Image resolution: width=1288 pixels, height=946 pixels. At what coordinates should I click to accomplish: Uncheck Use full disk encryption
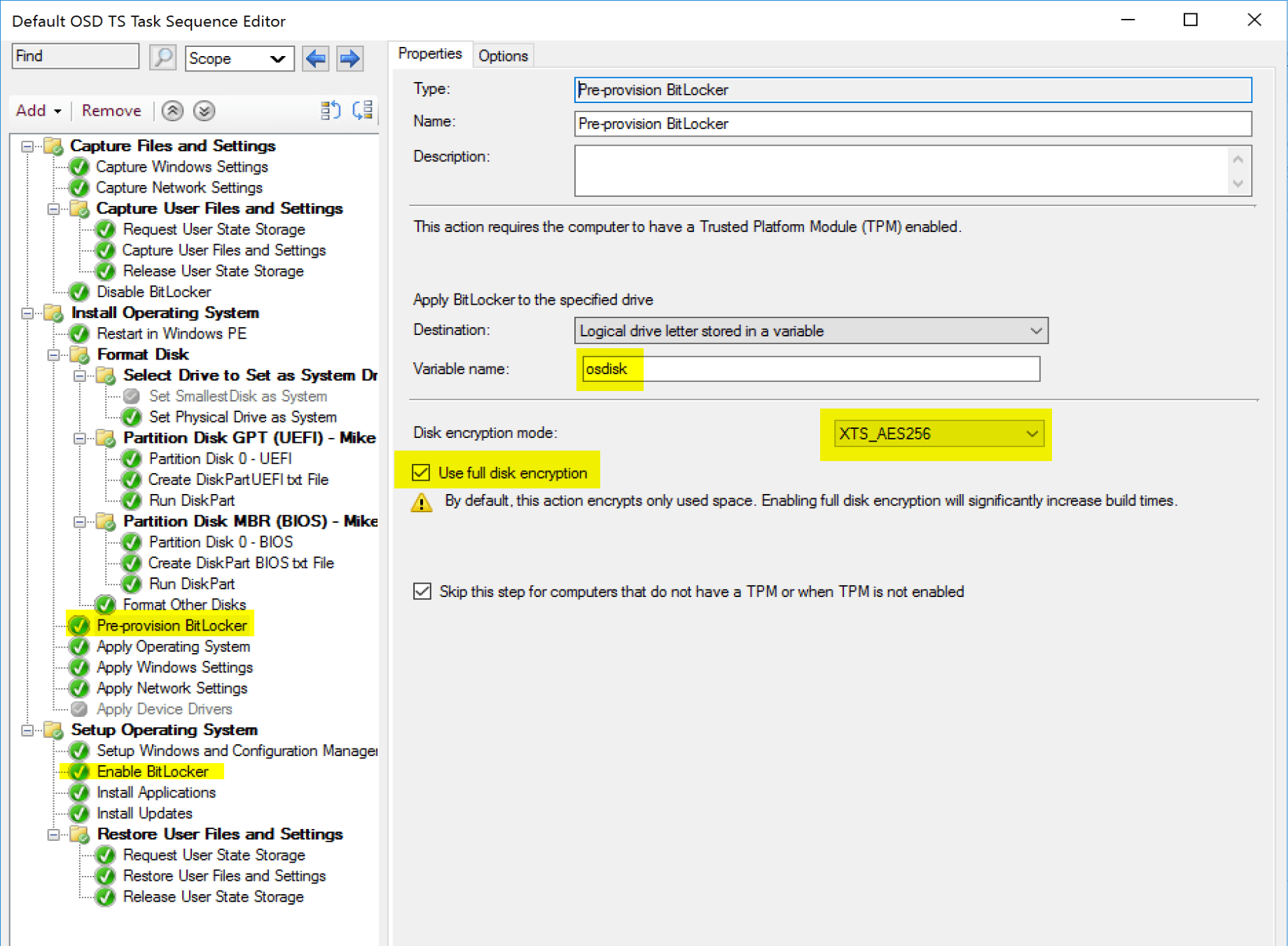click(421, 472)
